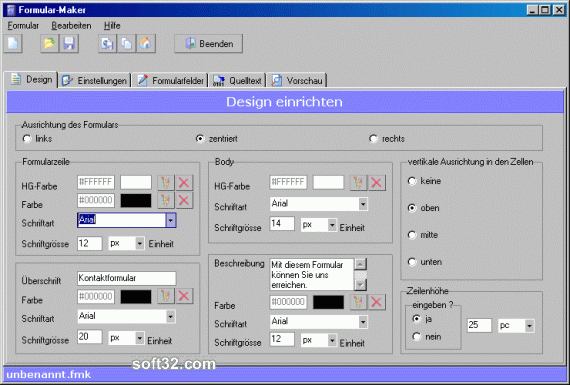The width and height of the screenshot is (570, 385).
Task: Expand Body Schriftgrösse unit dropdown
Action: 332,225
